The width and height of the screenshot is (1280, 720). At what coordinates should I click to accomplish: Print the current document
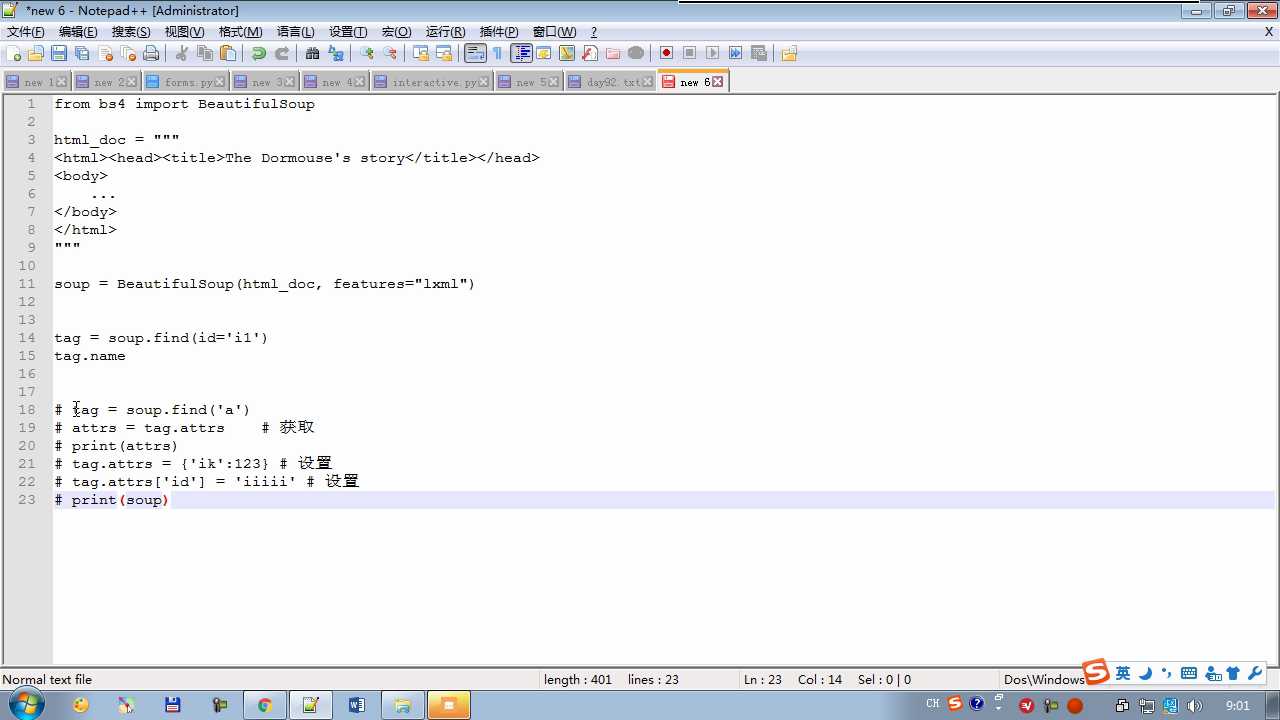click(151, 53)
